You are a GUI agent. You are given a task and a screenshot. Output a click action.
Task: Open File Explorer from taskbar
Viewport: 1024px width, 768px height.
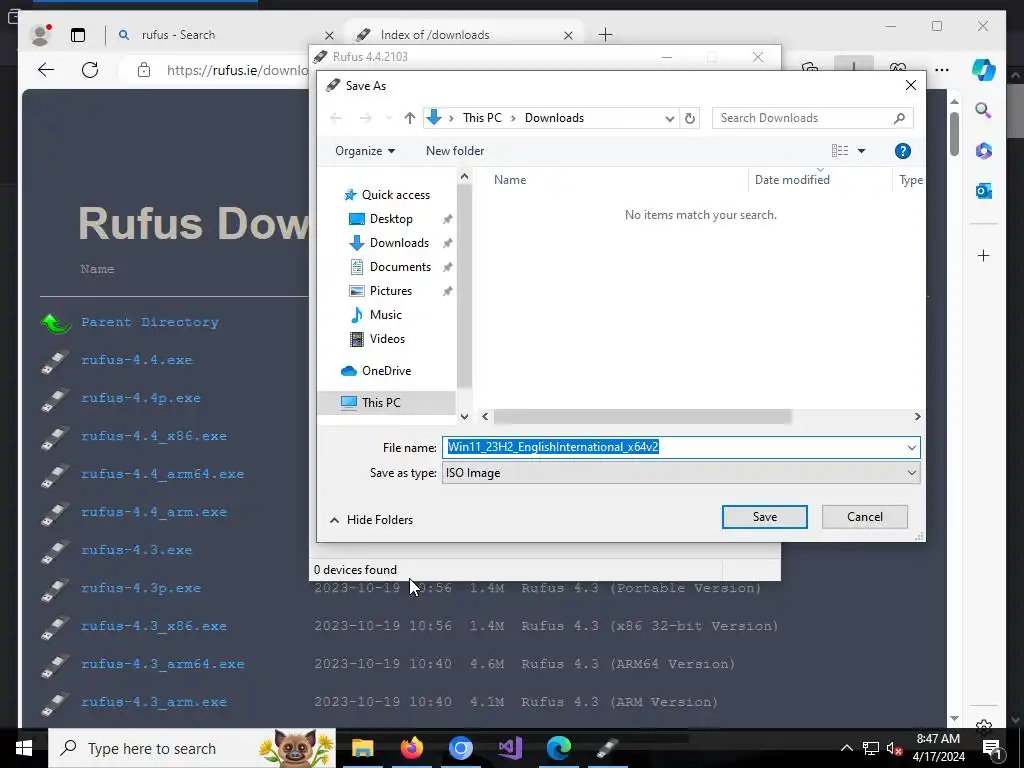(362, 748)
